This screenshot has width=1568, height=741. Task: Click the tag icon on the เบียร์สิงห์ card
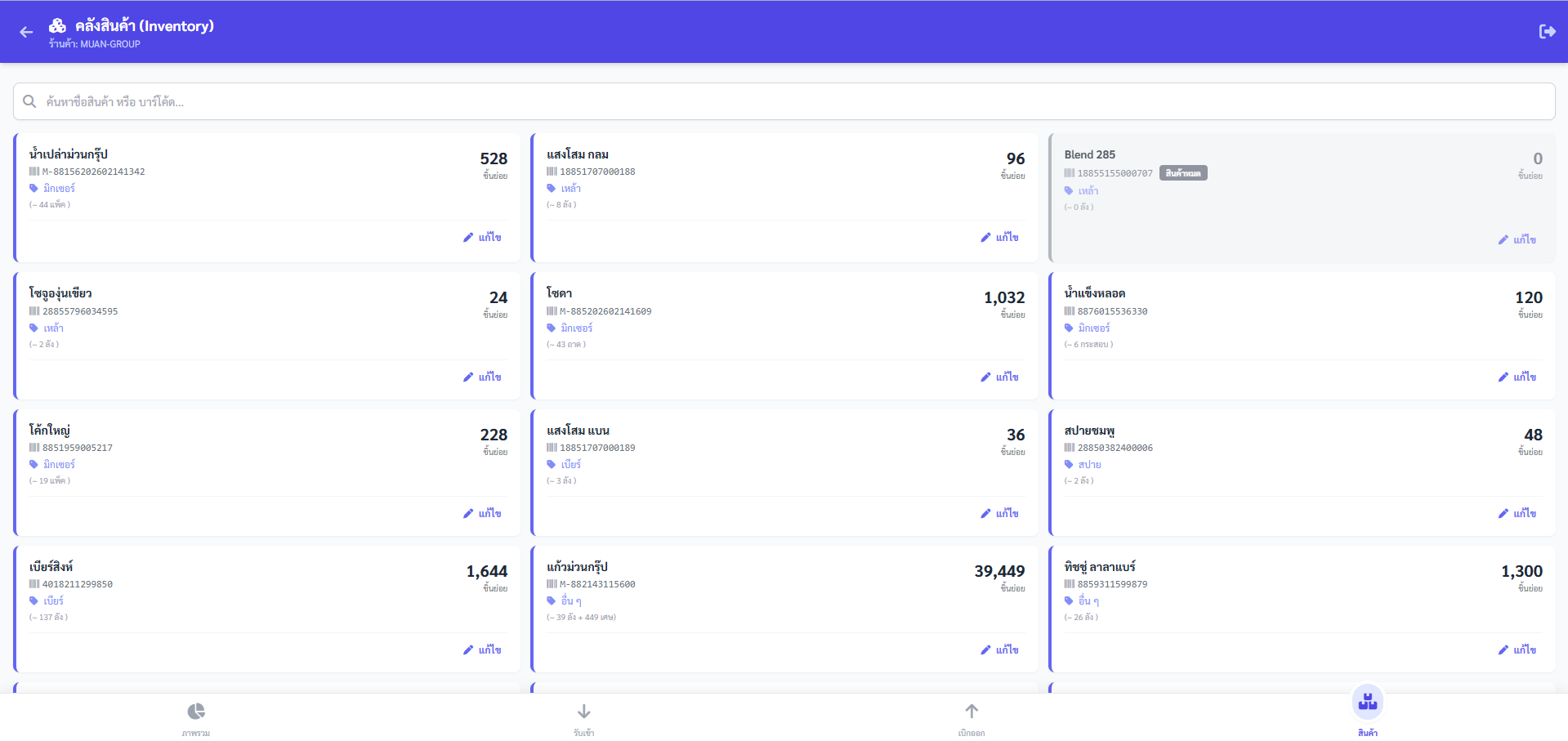(34, 601)
